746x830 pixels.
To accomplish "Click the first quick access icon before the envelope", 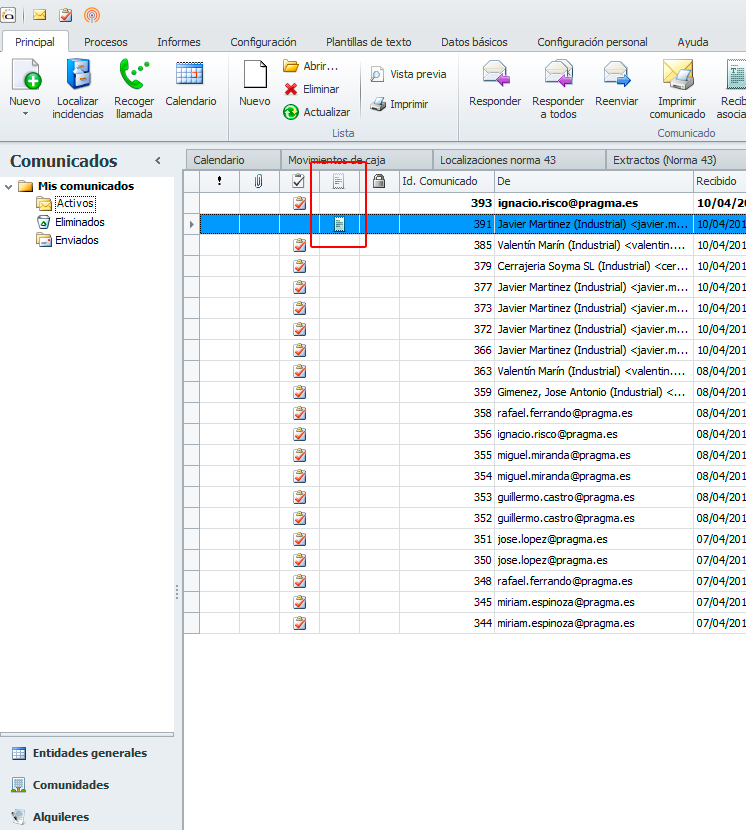I will (8, 15).
